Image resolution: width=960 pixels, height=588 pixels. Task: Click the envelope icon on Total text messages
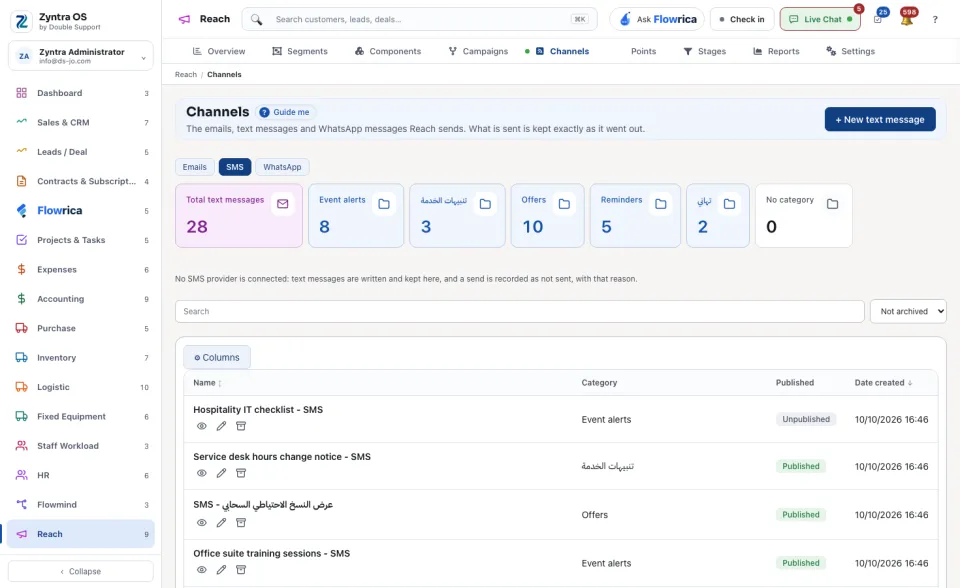point(282,204)
